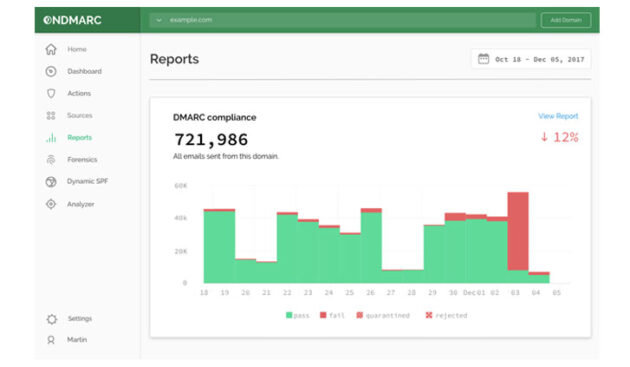The width and height of the screenshot is (630, 367).
Task: Click the 12% change value
Action: 566,137
